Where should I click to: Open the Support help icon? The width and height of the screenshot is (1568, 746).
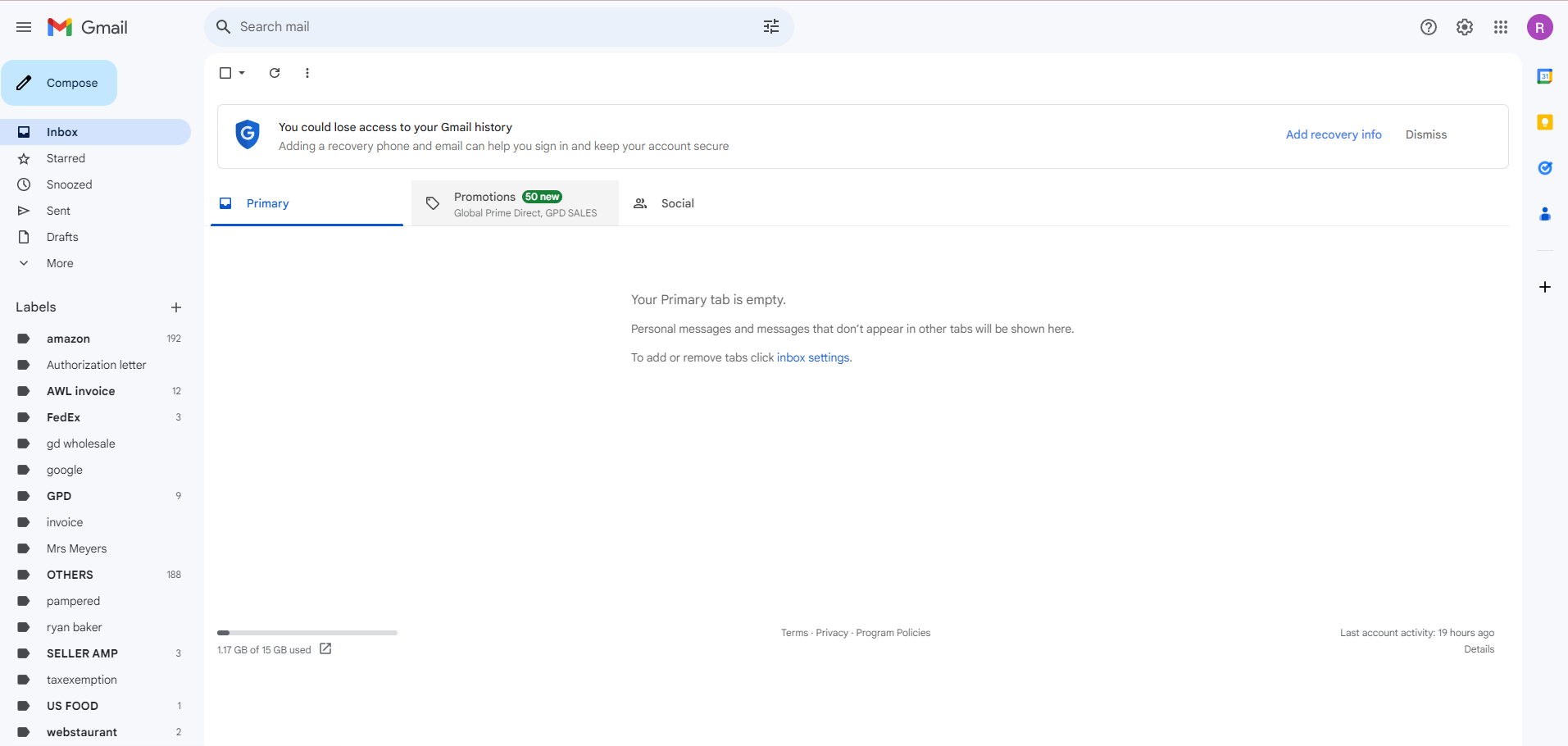(x=1429, y=27)
